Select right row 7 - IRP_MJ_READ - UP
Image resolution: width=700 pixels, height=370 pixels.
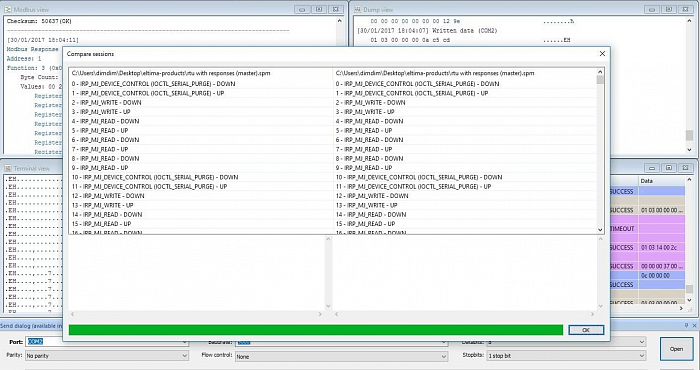point(464,149)
